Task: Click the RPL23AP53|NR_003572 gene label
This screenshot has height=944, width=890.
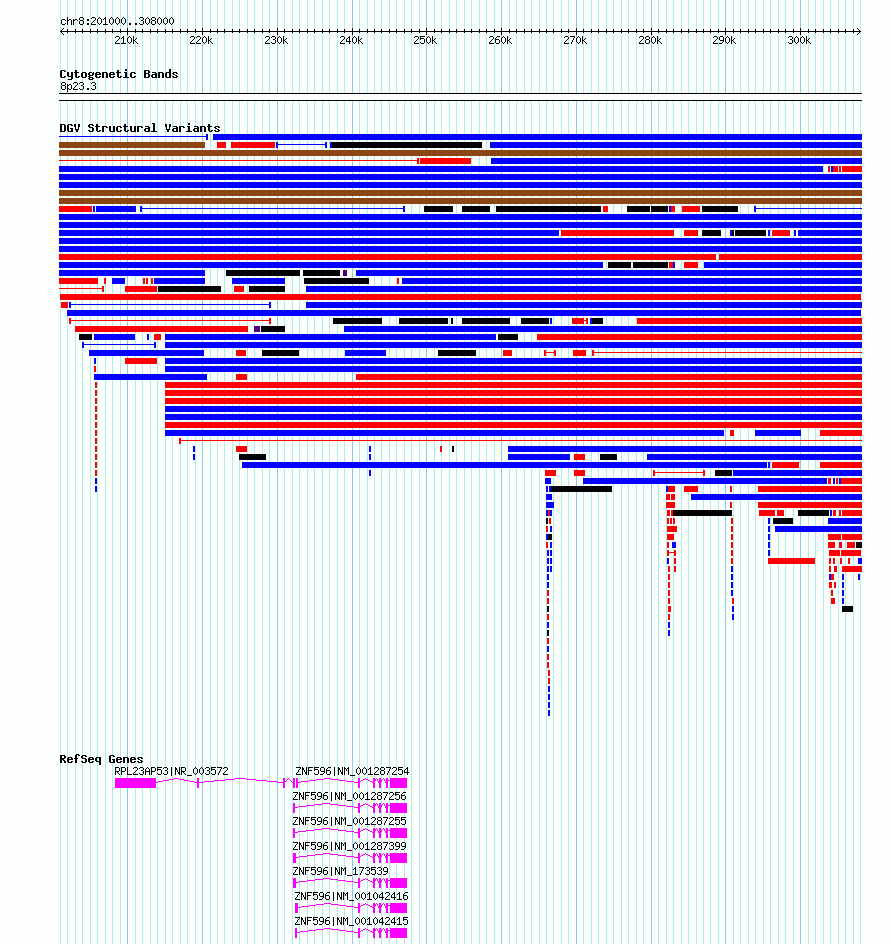Action: [171, 771]
